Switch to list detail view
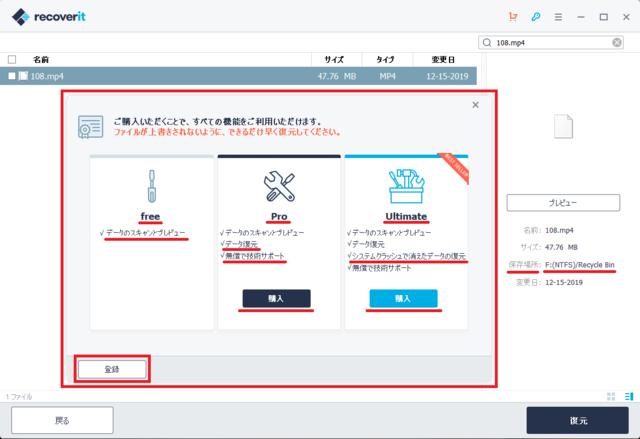Image resolution: width=640 pixels, height=439 pixels. point(627,398)
